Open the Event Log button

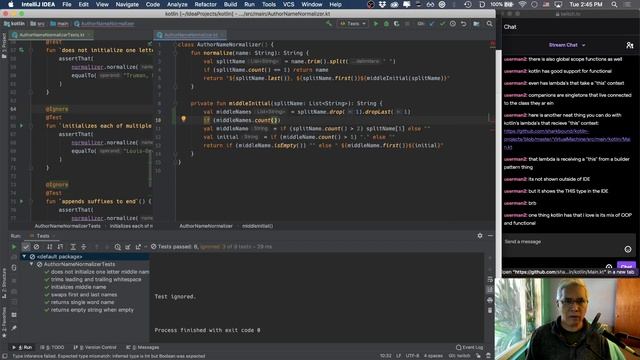click(x=469, y=347)
